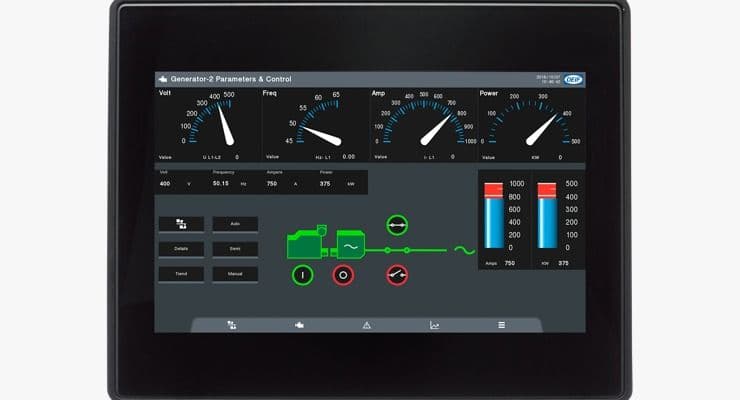
Task: Tap the date and time display
Action: pyautogui.click(x=548, y=79)
